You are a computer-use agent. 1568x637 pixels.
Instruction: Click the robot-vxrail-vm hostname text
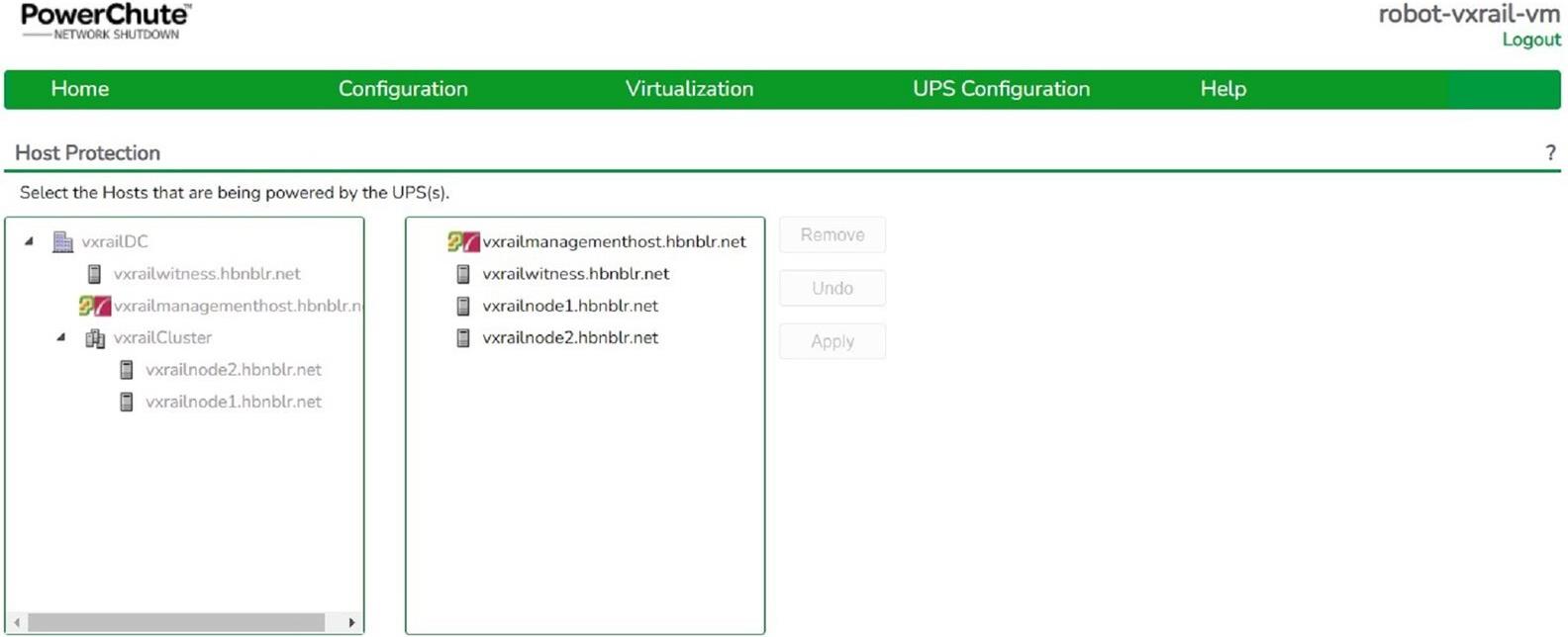point(1469,15)
